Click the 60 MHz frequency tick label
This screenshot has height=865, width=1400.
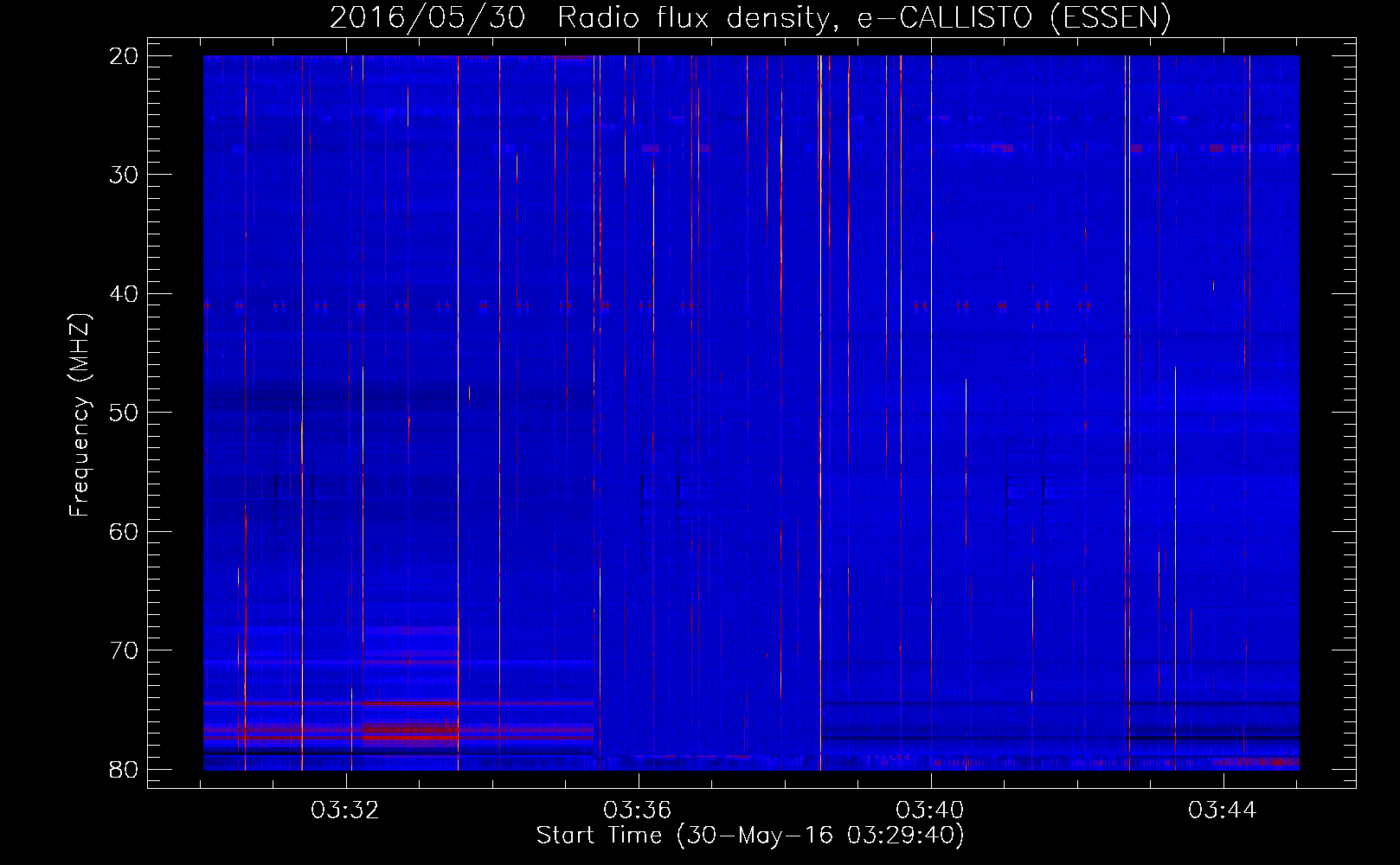click(x=124, y=531)
